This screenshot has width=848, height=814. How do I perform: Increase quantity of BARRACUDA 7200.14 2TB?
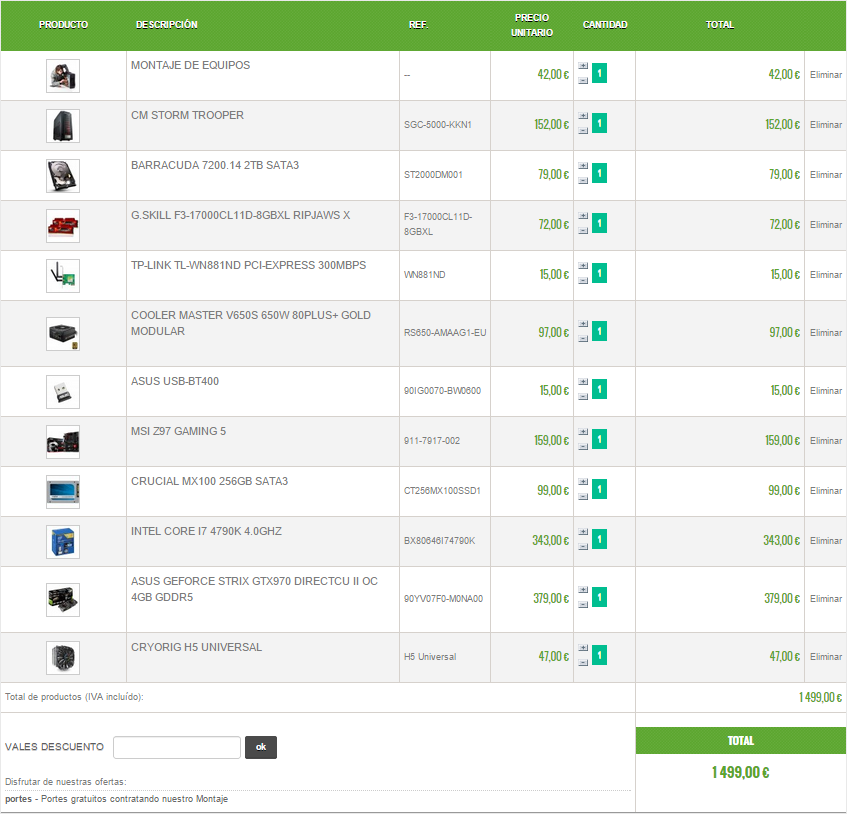pos(583,166)
